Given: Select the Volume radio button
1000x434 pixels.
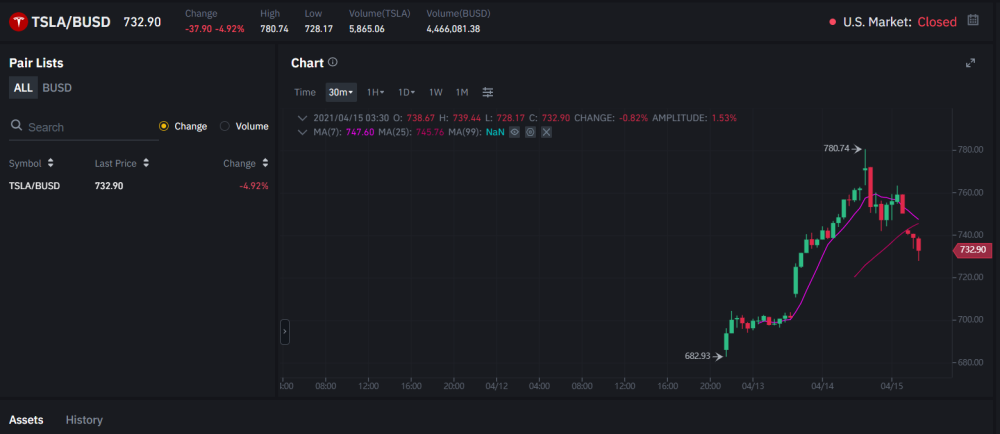Looking at the screenshot, I should pos(225,126).
